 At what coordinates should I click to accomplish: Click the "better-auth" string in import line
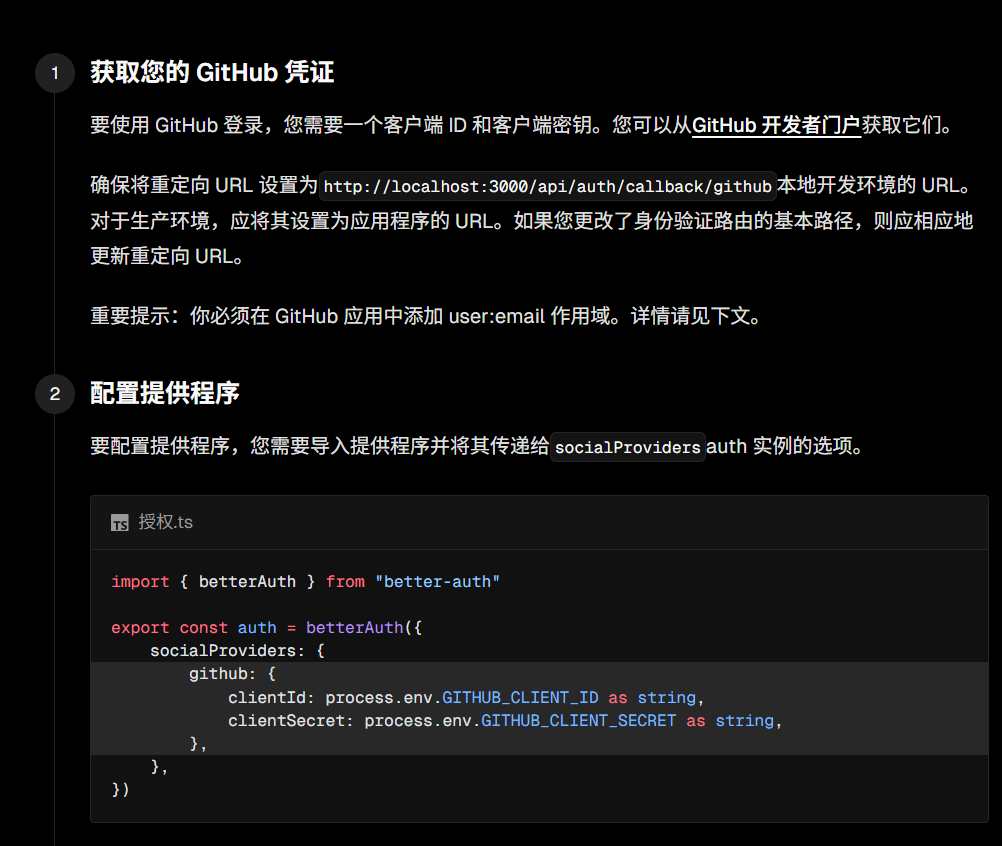(437, 581)
